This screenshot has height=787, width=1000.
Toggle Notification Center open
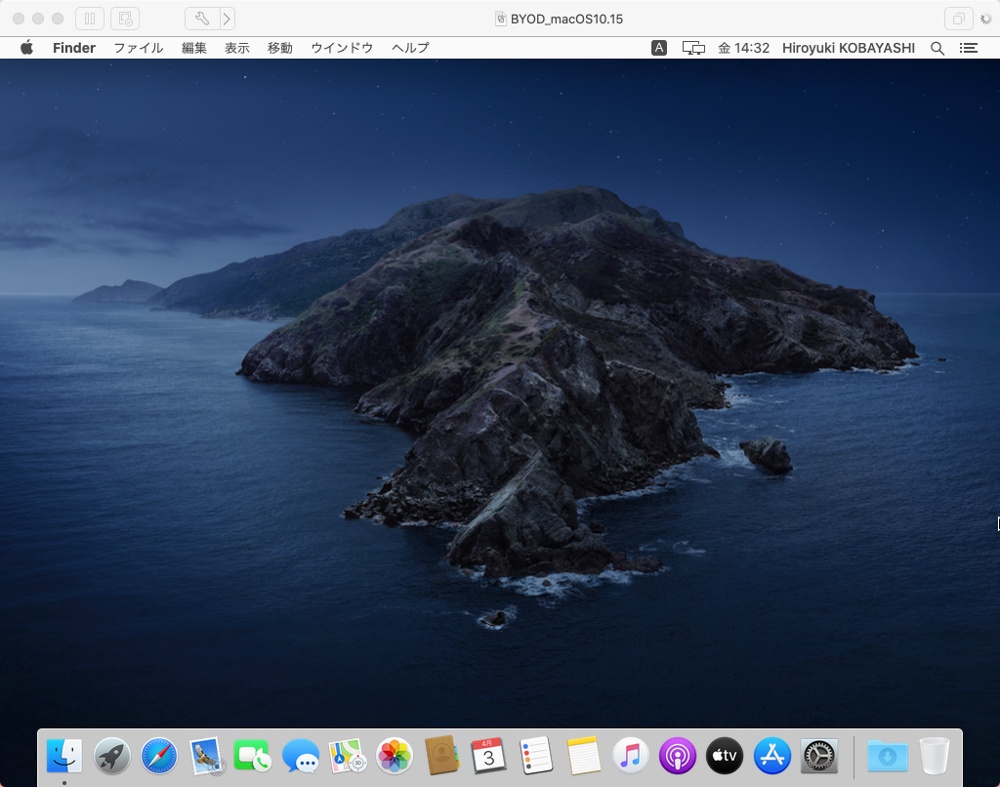click(x=968, y=47)
